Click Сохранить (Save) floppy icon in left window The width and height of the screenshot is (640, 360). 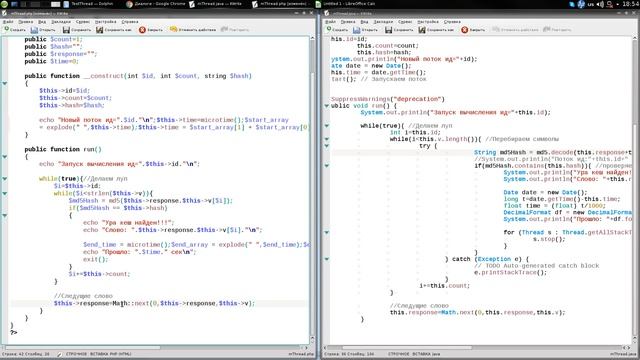pyautogui.click(x=66, y=30)
